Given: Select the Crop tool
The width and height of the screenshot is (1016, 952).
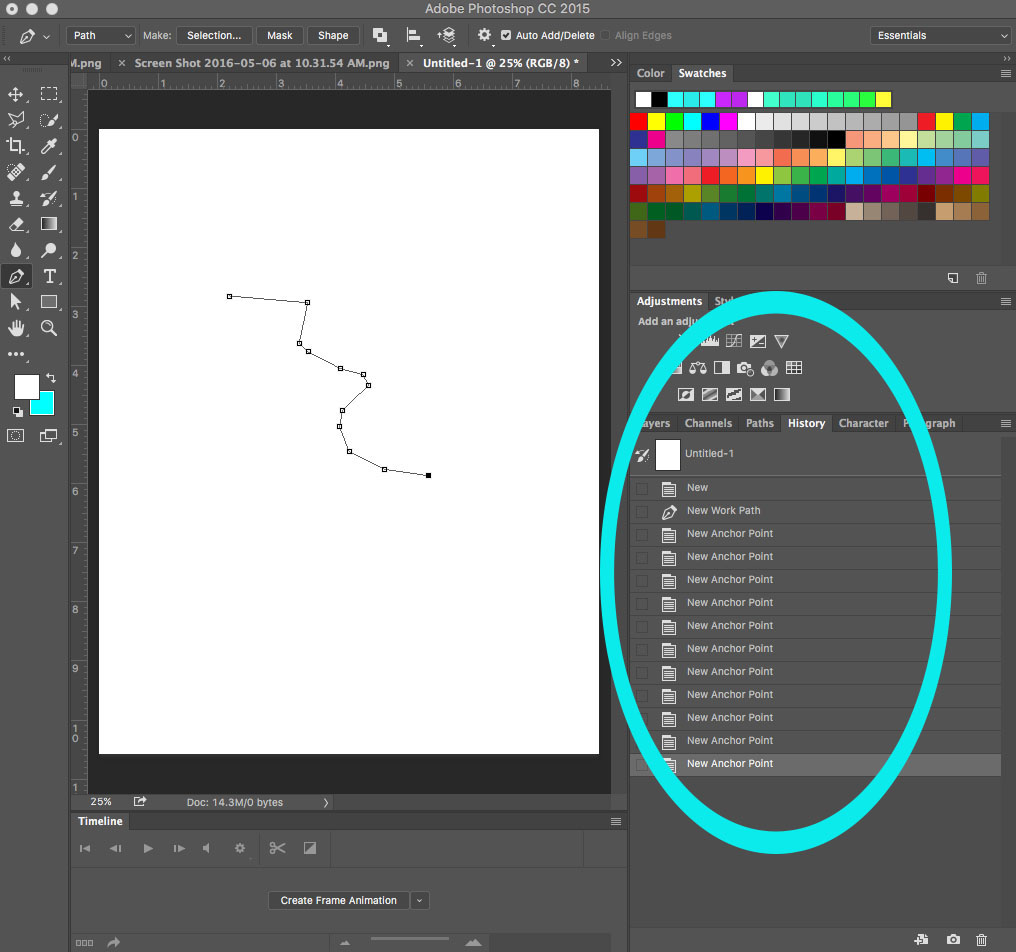Looking at the screenshot, I should pos(16,146).
